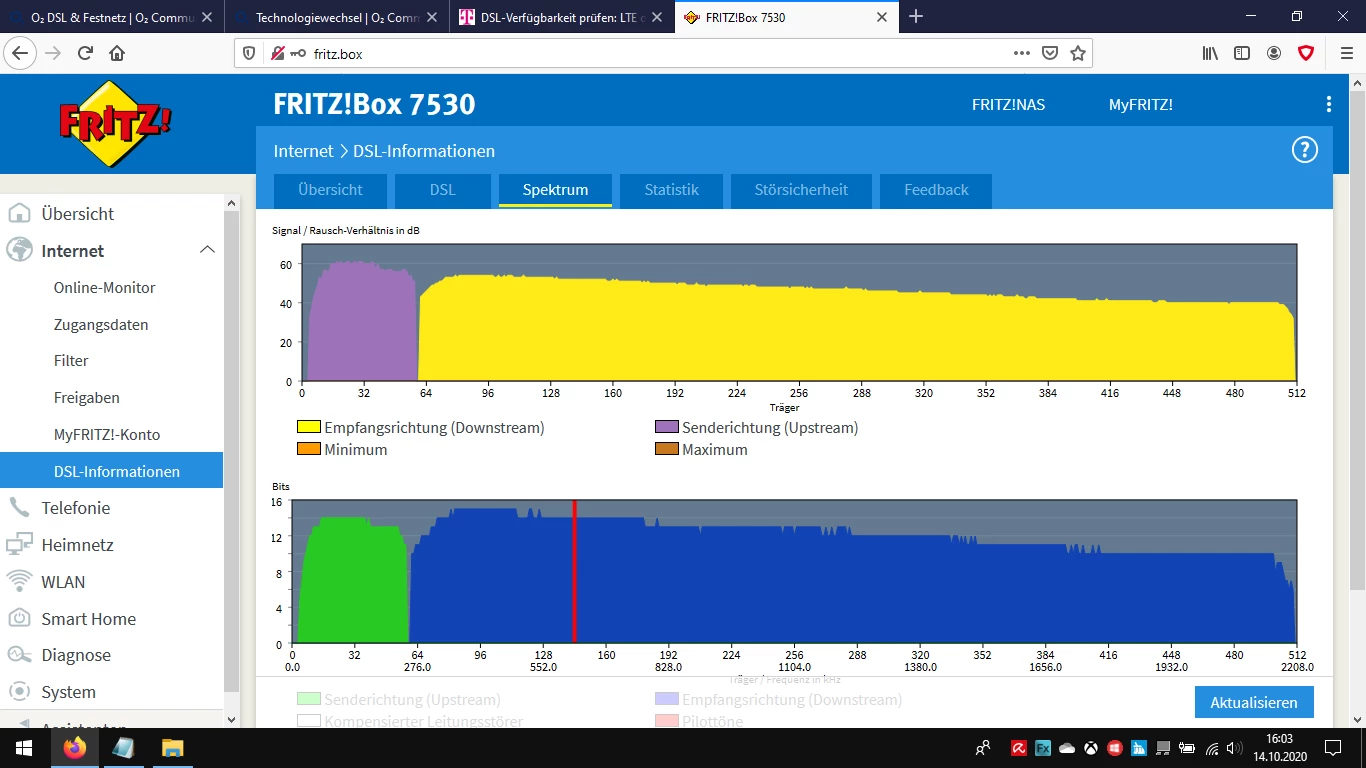Screen dimensions: 1366x768
Task: Switch to the O2 DSL & Festnetz browser tab
Action: (112, 17)
